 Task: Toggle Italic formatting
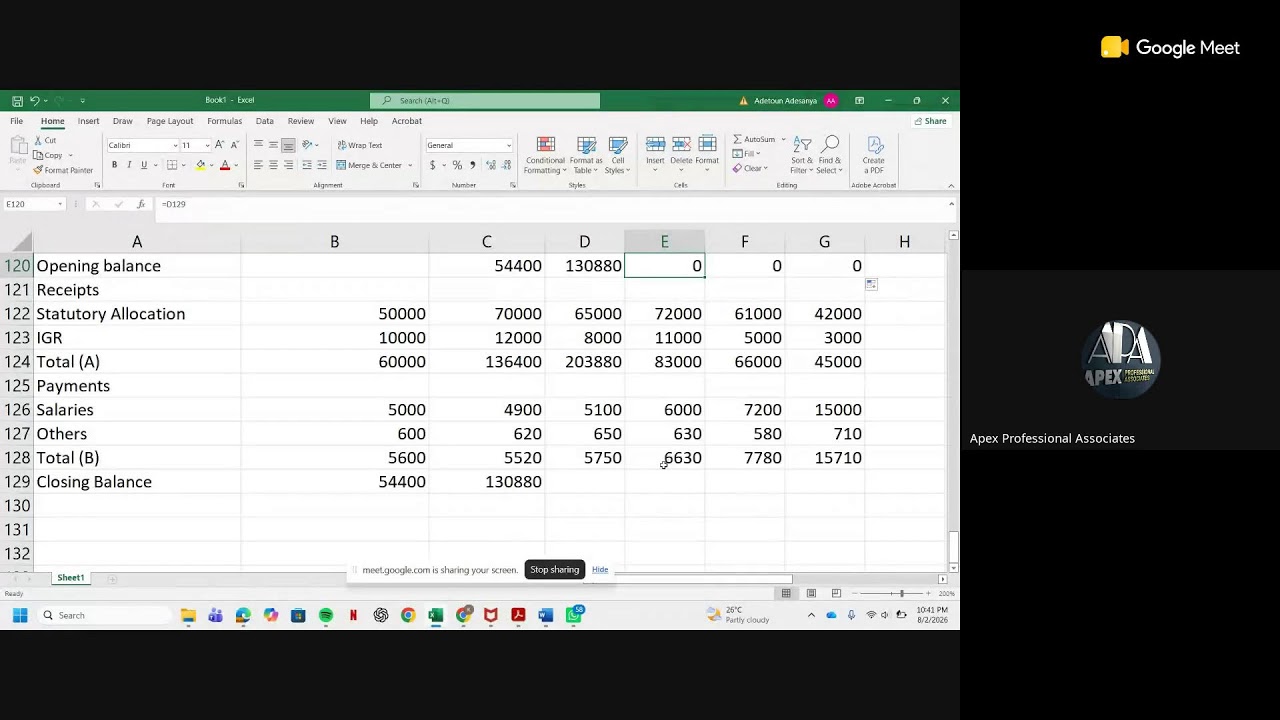pos(129,165)
